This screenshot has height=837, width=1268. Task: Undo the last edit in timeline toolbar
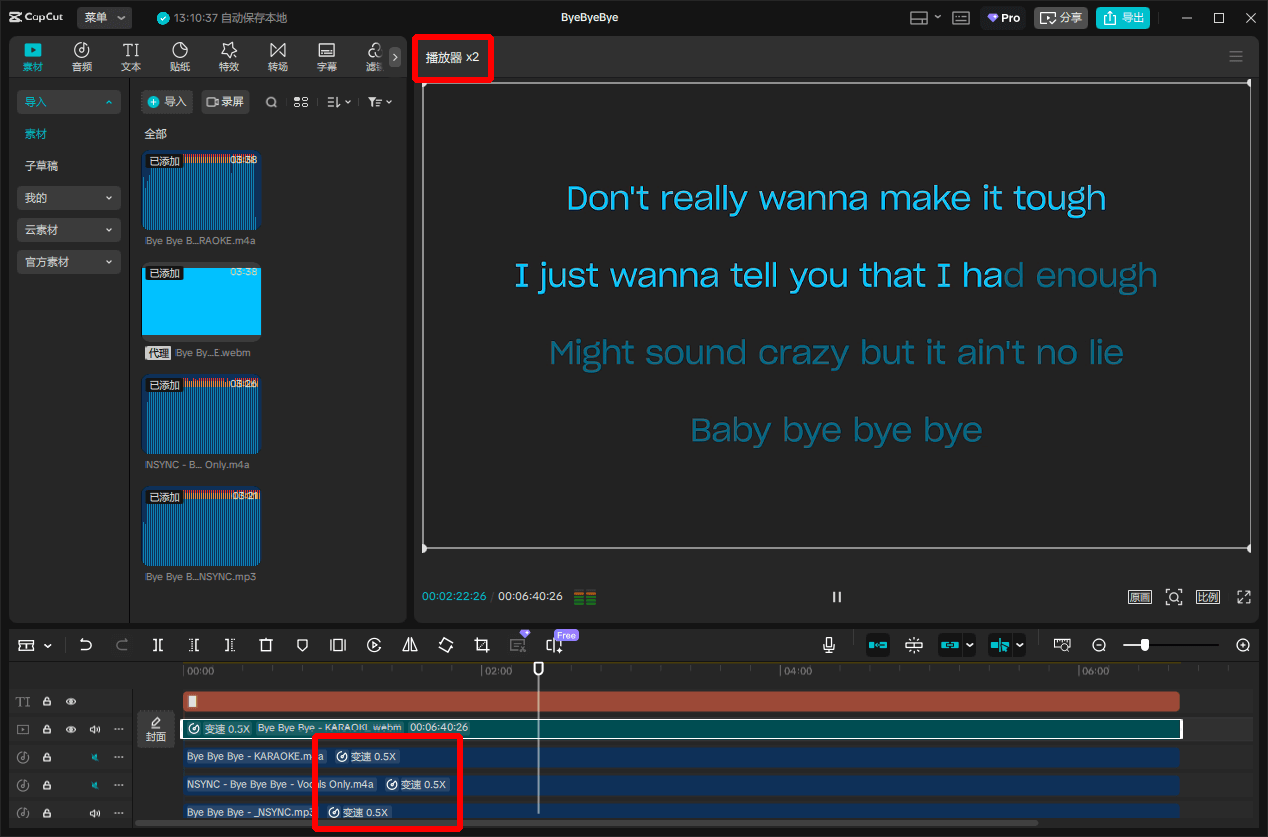click(x=86, y=646)
